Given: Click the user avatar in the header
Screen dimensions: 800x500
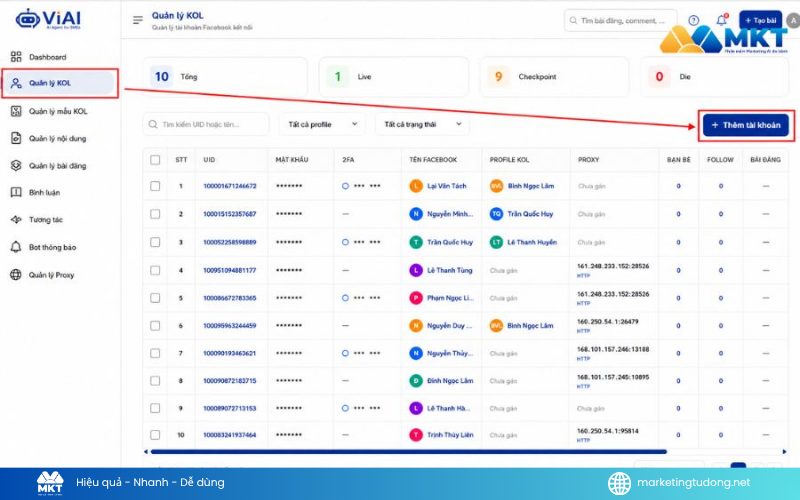Looking at the screenshot, I should tap(793, 20).
